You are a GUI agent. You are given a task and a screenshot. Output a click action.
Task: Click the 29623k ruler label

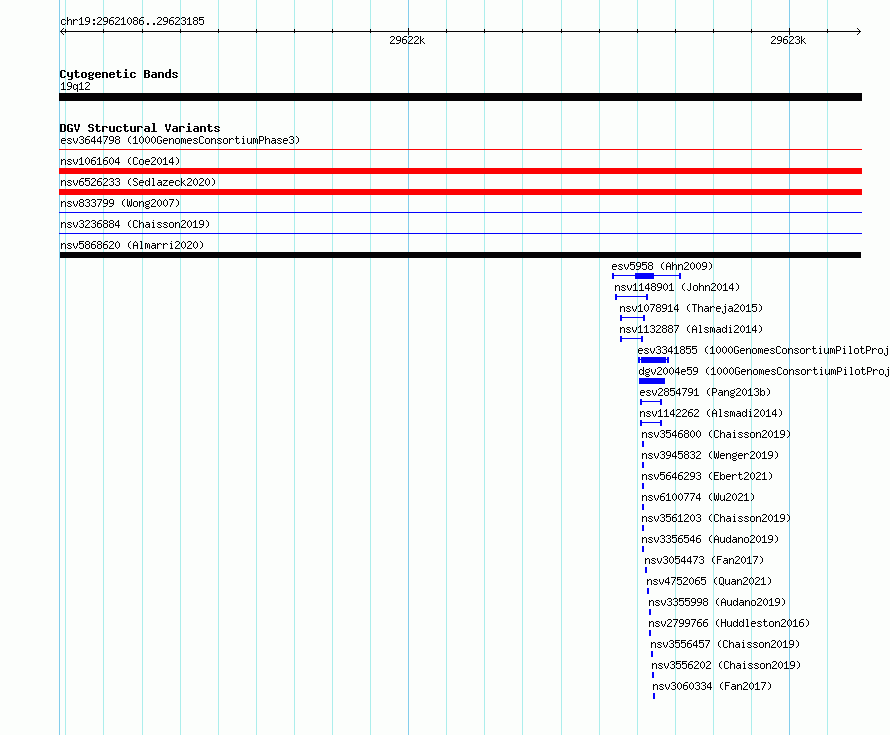click(788, 40)
